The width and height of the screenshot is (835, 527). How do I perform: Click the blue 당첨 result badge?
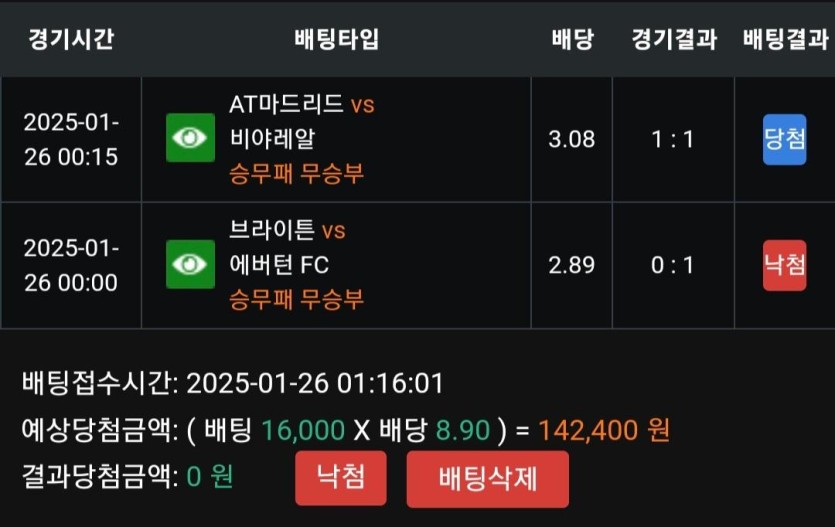click(x=784, y=139)
